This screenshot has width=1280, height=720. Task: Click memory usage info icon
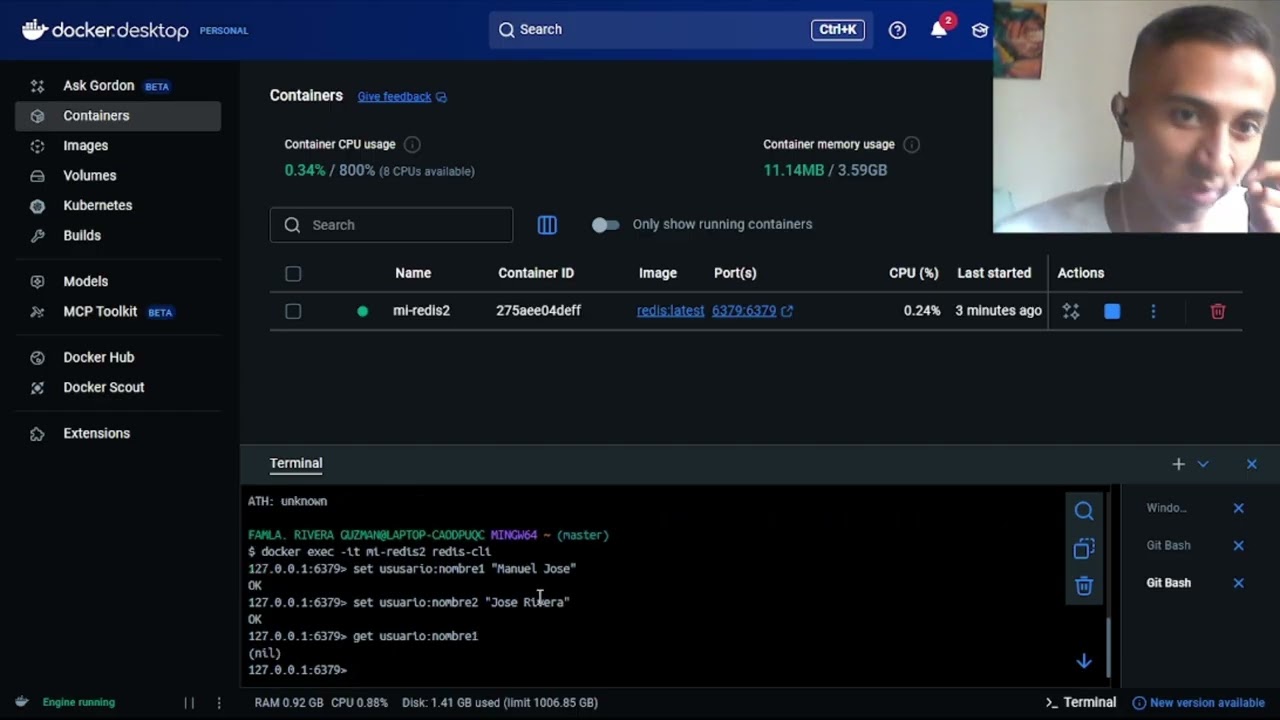pyautogui.click(x=911, y=145)
